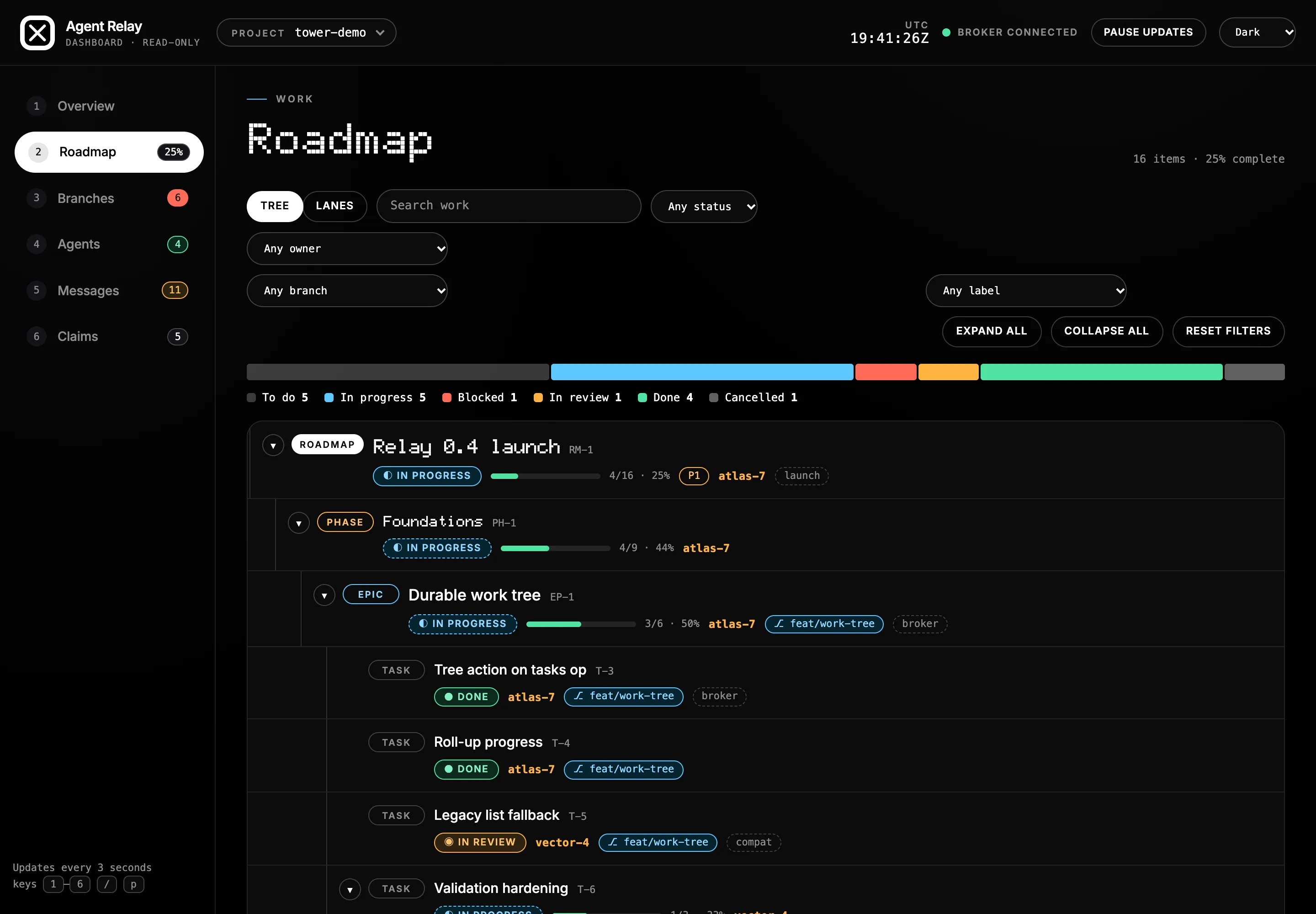Click the Done 4 legend item

coord(665,398)
